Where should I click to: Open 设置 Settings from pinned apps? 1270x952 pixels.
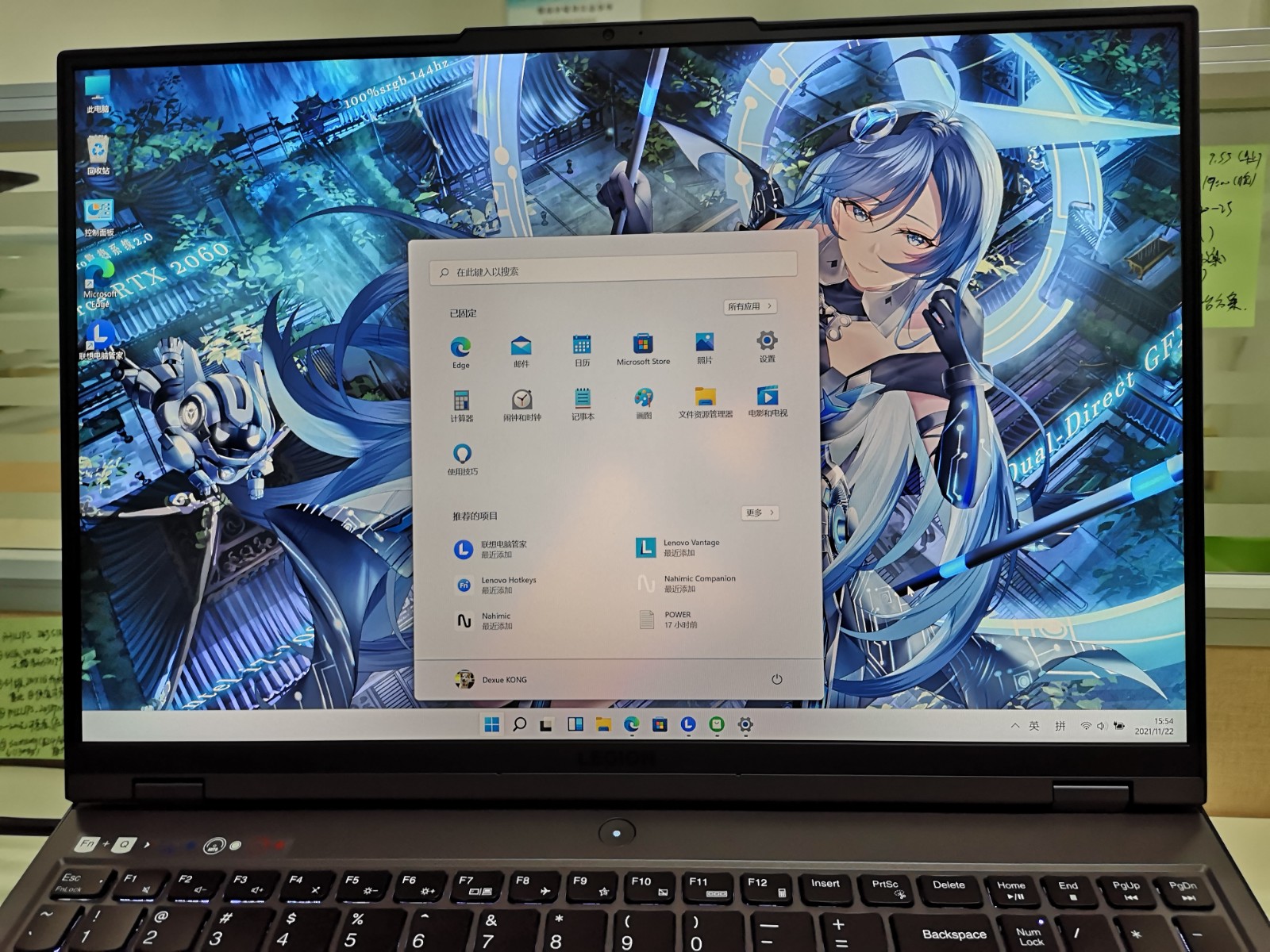coord(767,347)
